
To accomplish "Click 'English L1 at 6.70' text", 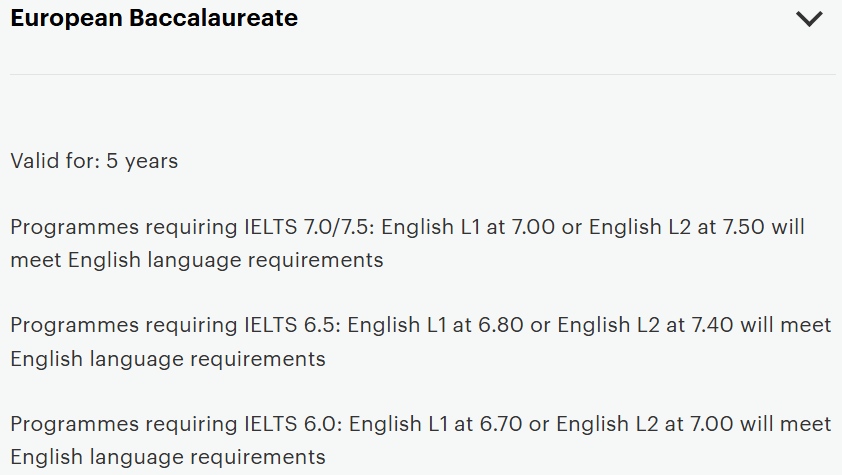I will click(x=426, y=424).
